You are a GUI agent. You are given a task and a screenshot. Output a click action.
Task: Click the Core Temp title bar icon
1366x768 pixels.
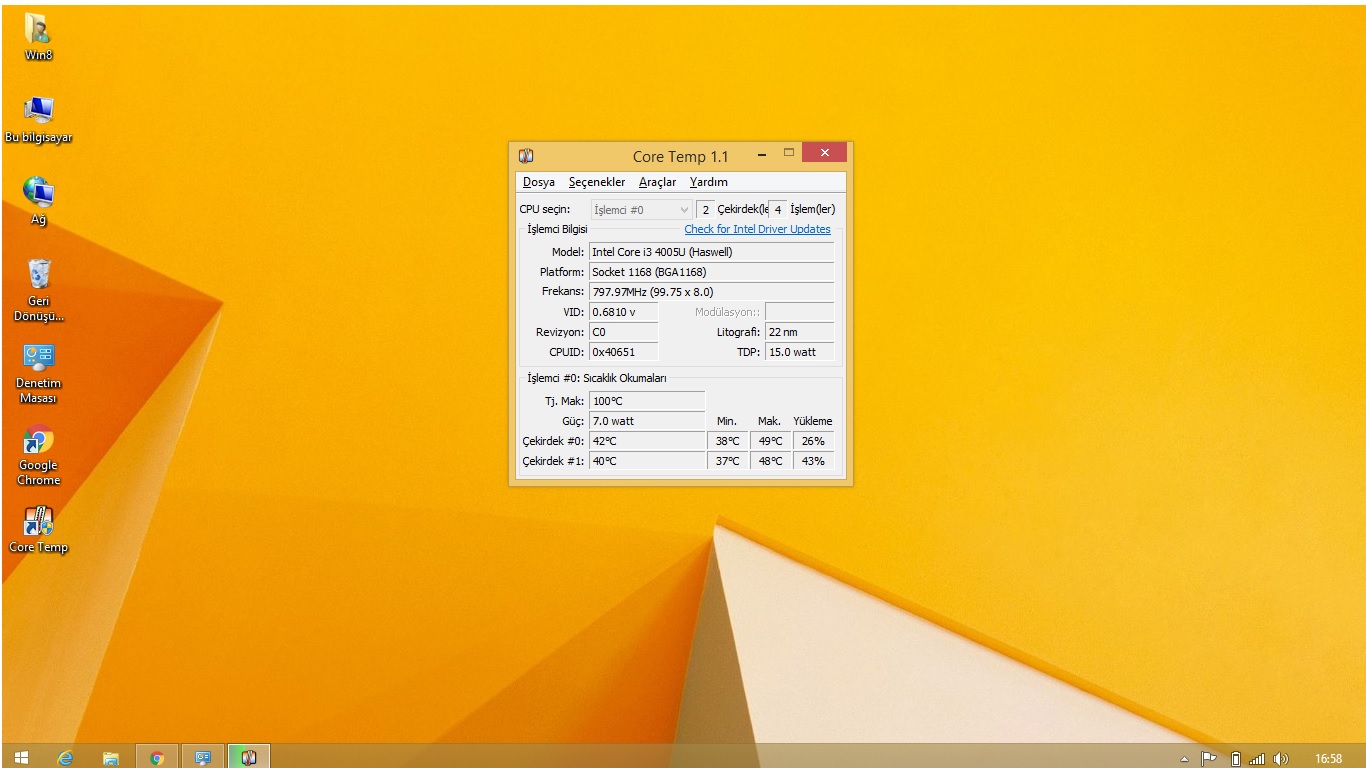[526, 156]
